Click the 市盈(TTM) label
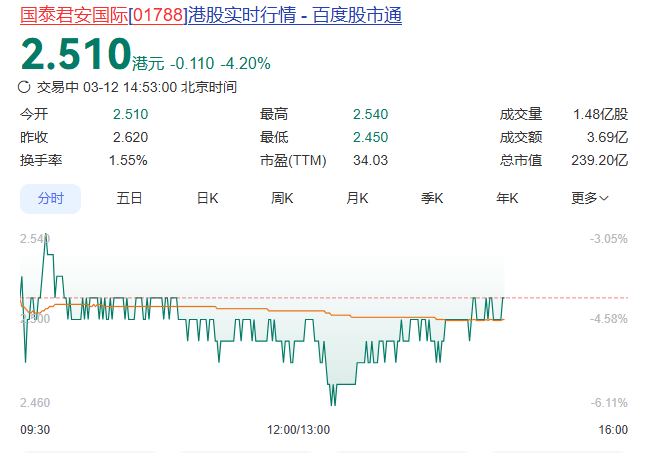Viewport: 657px width, 453px height. (x=293, y=160)
